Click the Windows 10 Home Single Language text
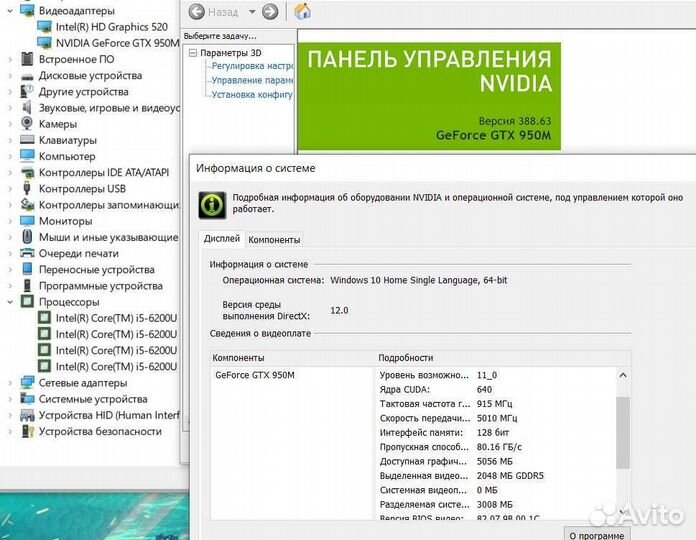This screenshot has height=540, width=696. pos(419,280)
